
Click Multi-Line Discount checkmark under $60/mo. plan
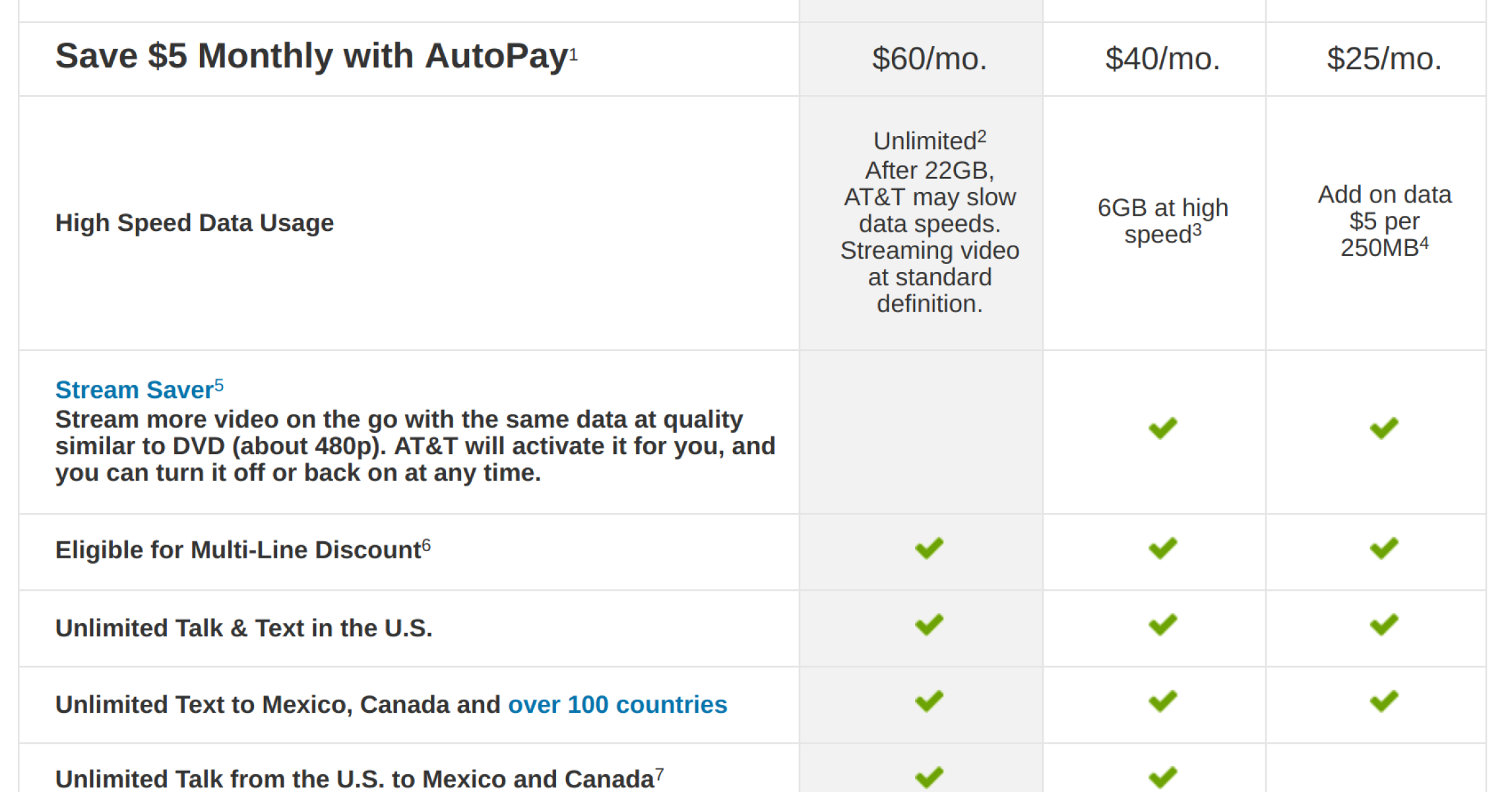[929, 548]
